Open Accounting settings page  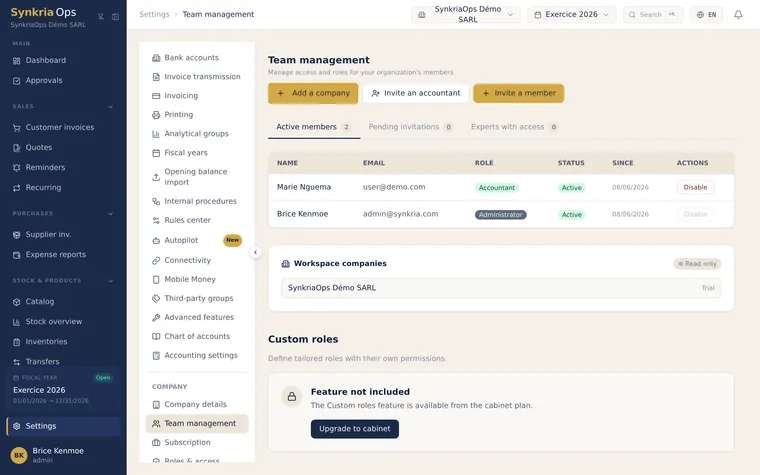pos(197,355)
